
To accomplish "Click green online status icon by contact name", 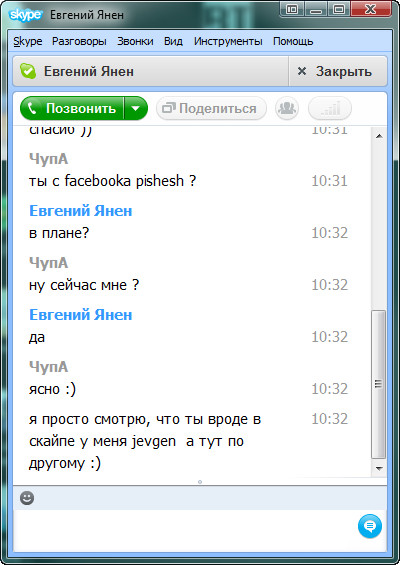I will click(28, 71).
